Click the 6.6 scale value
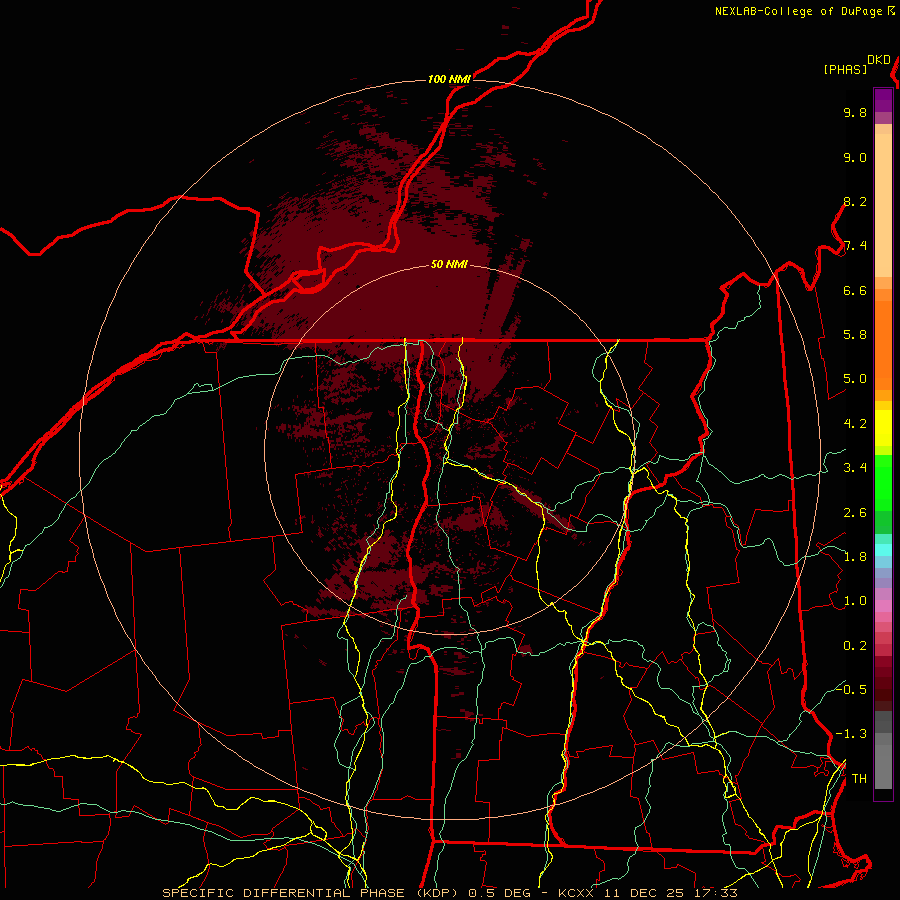 pos(855,290)
